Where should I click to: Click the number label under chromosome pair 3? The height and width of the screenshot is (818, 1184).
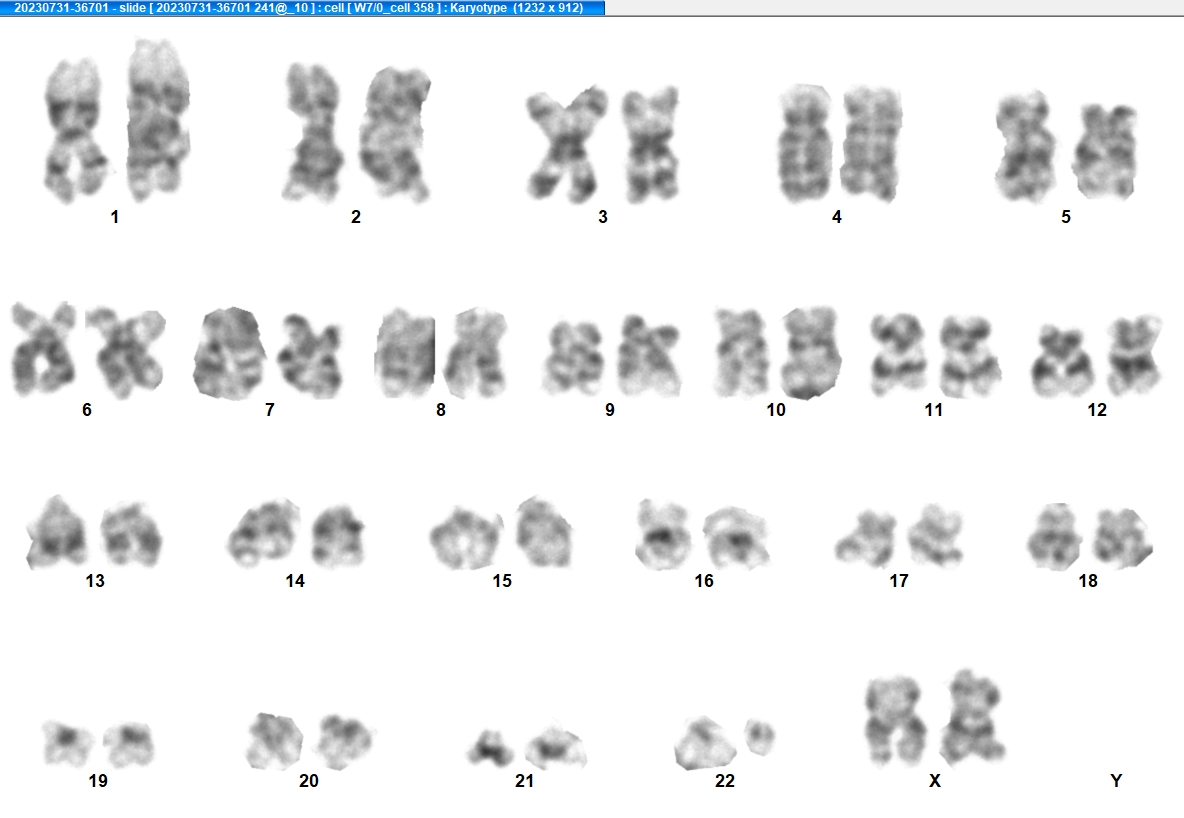pos(603,218)
